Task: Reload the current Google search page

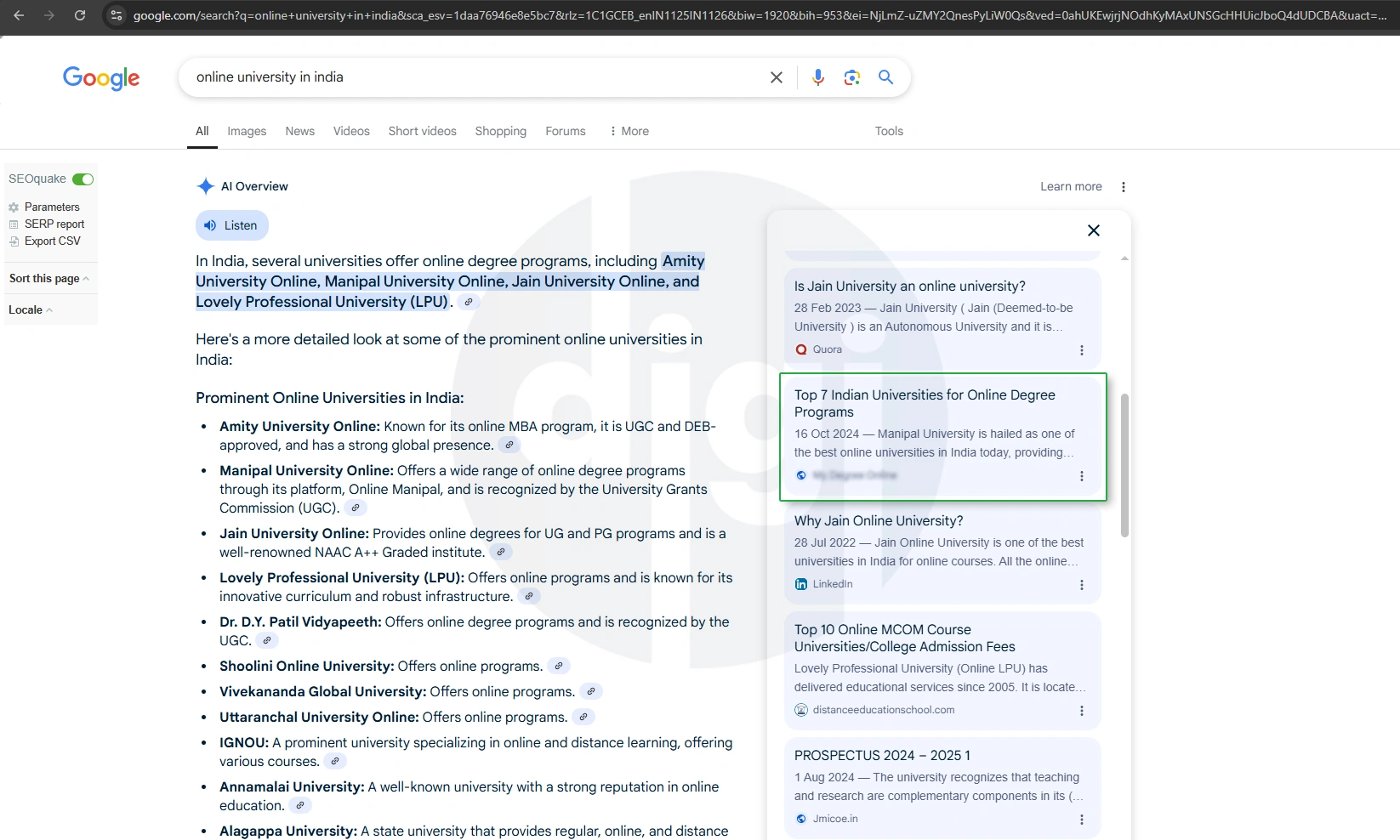Action: [x=80, y=15]
